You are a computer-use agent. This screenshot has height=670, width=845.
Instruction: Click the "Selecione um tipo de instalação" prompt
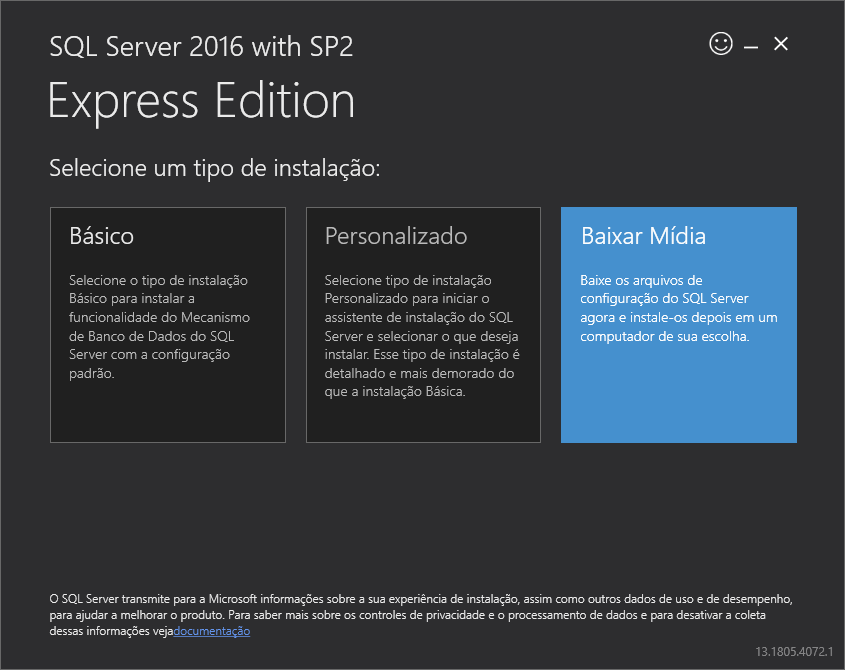click(x=214, y=168)
